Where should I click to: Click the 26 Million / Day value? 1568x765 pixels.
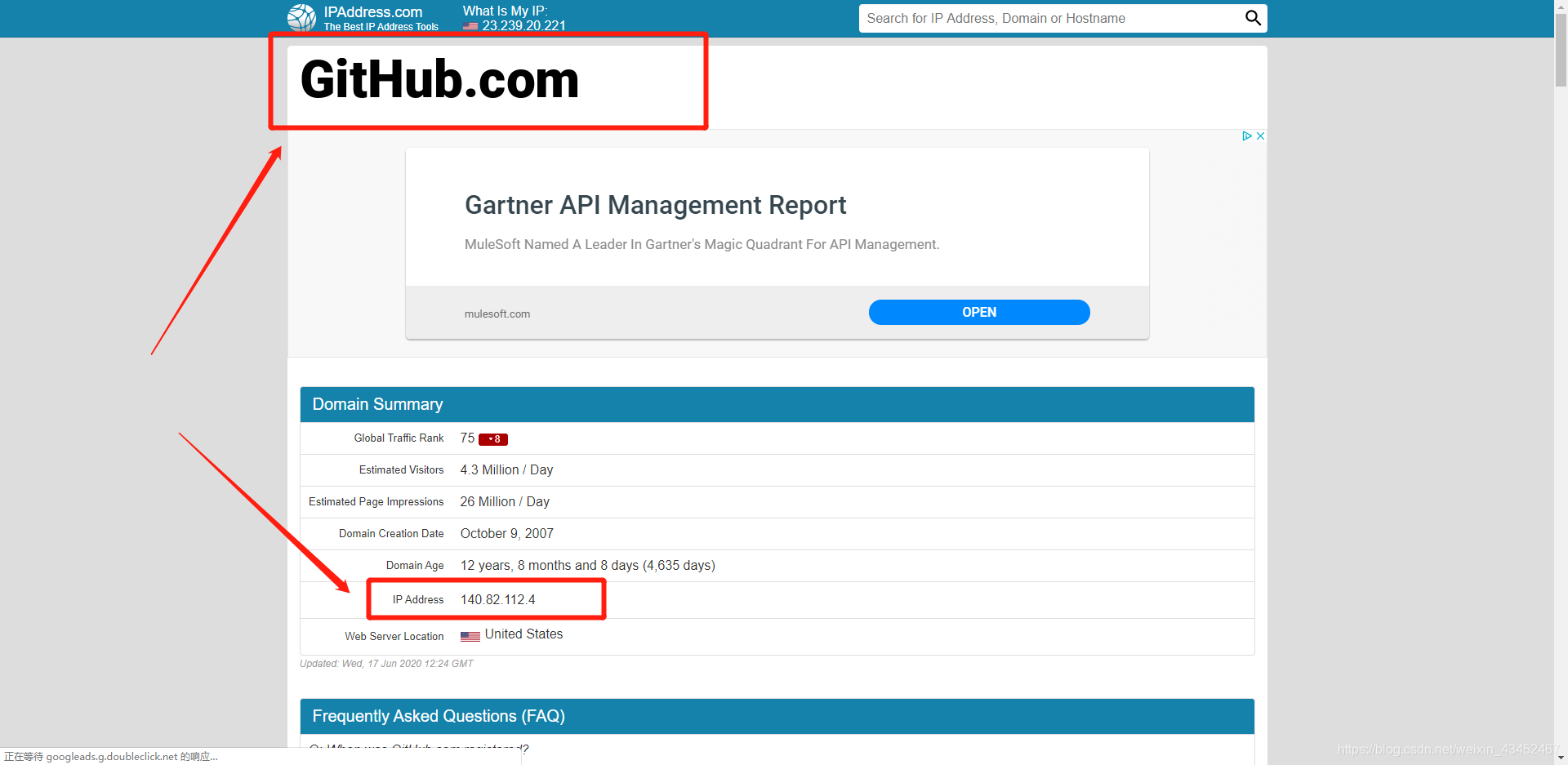point(505,501)
